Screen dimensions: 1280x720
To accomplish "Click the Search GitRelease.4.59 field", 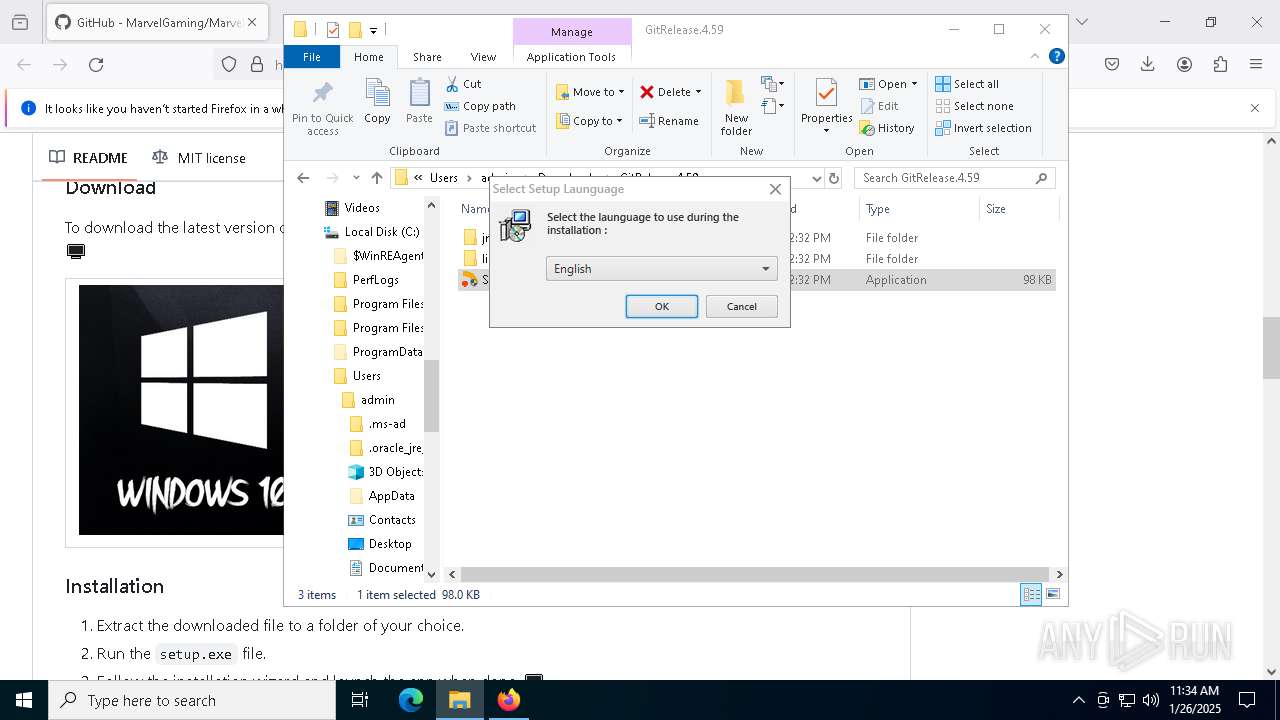I will (x=955, y=178).
